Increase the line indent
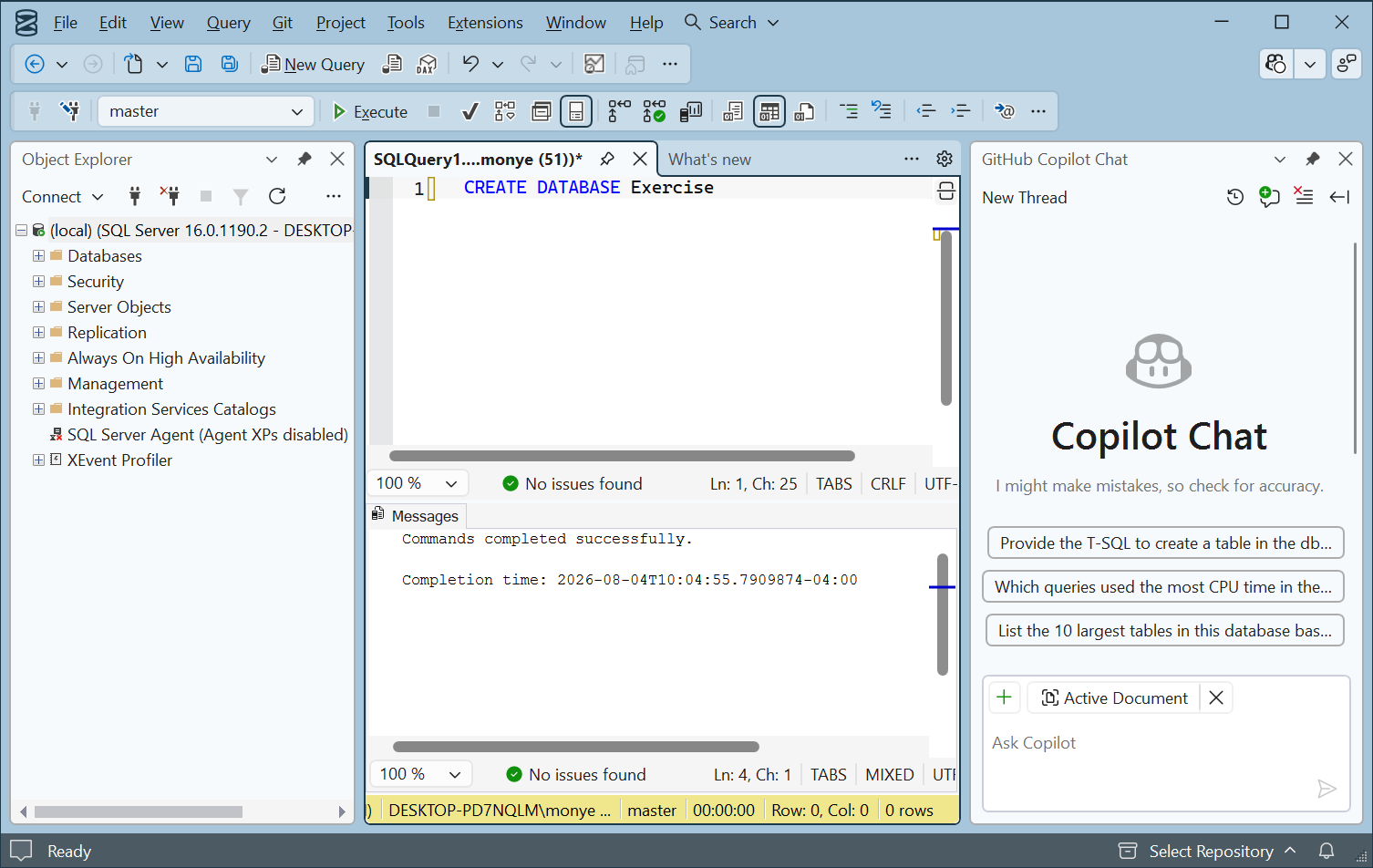The width and height of the screenshot is (1373, 868). pyautogui.click(x=961, y=111)
